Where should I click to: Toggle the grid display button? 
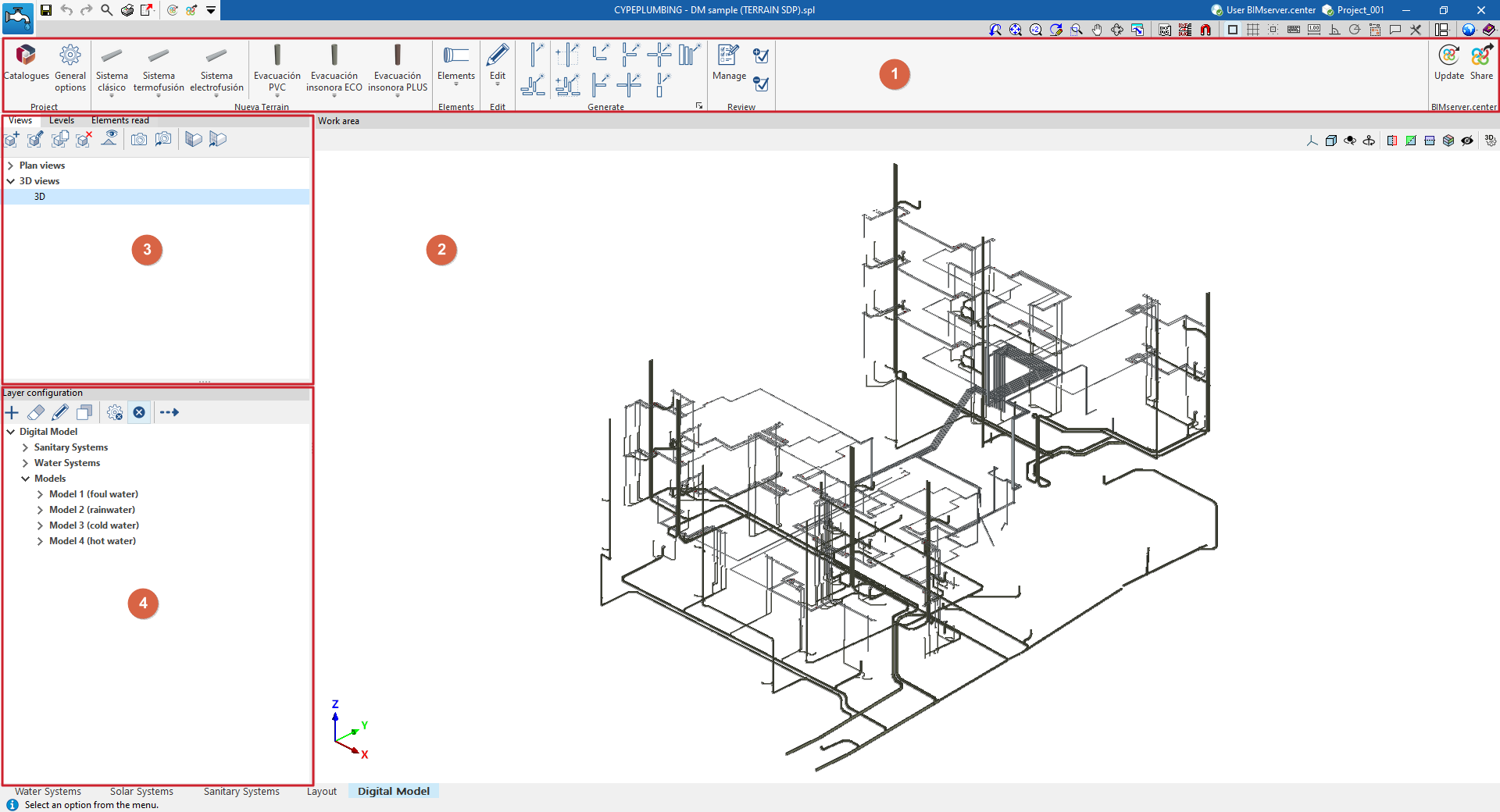pos(1253,30)
